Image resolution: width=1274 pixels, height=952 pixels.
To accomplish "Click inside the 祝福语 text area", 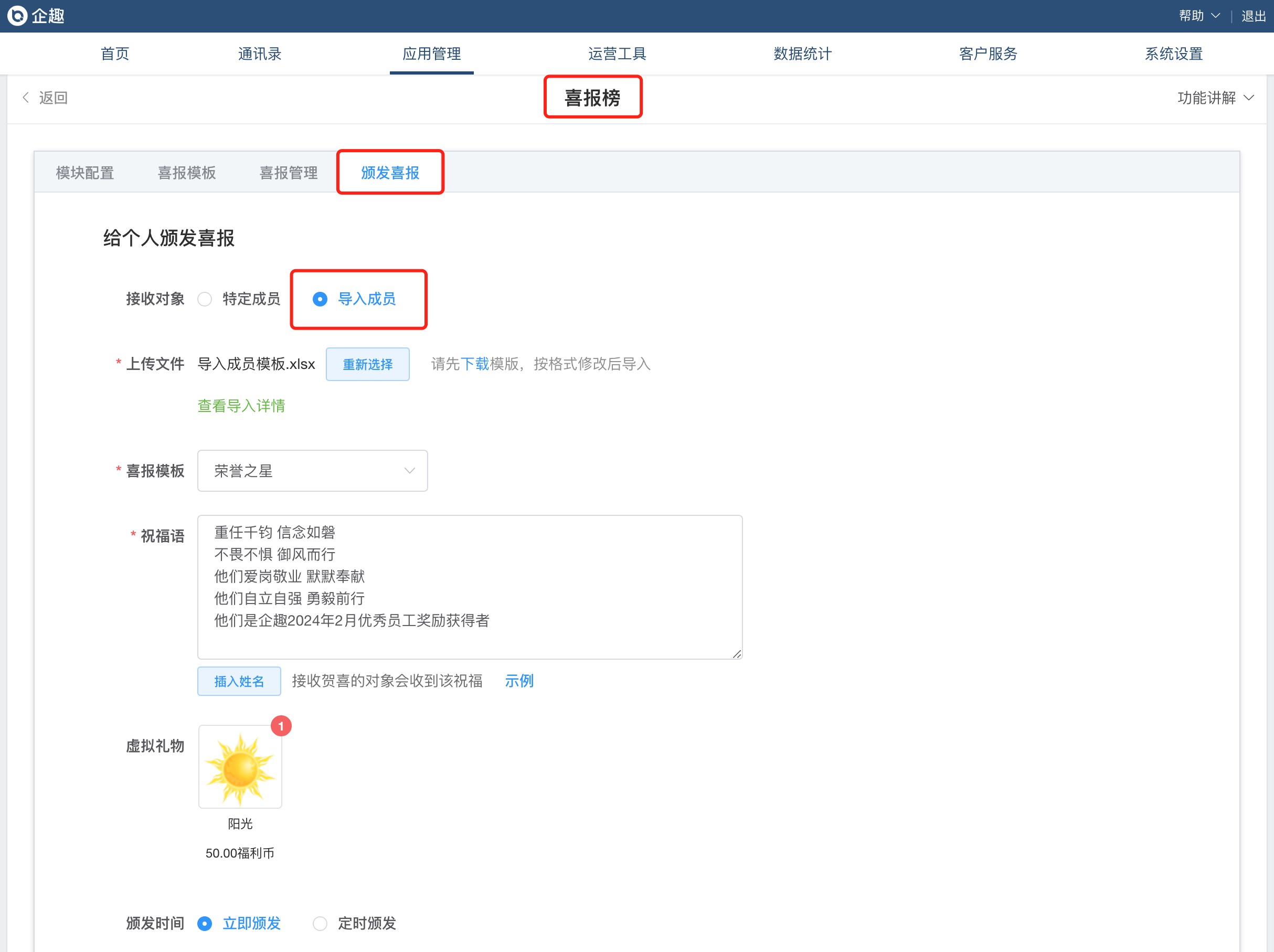I will 470,586.
